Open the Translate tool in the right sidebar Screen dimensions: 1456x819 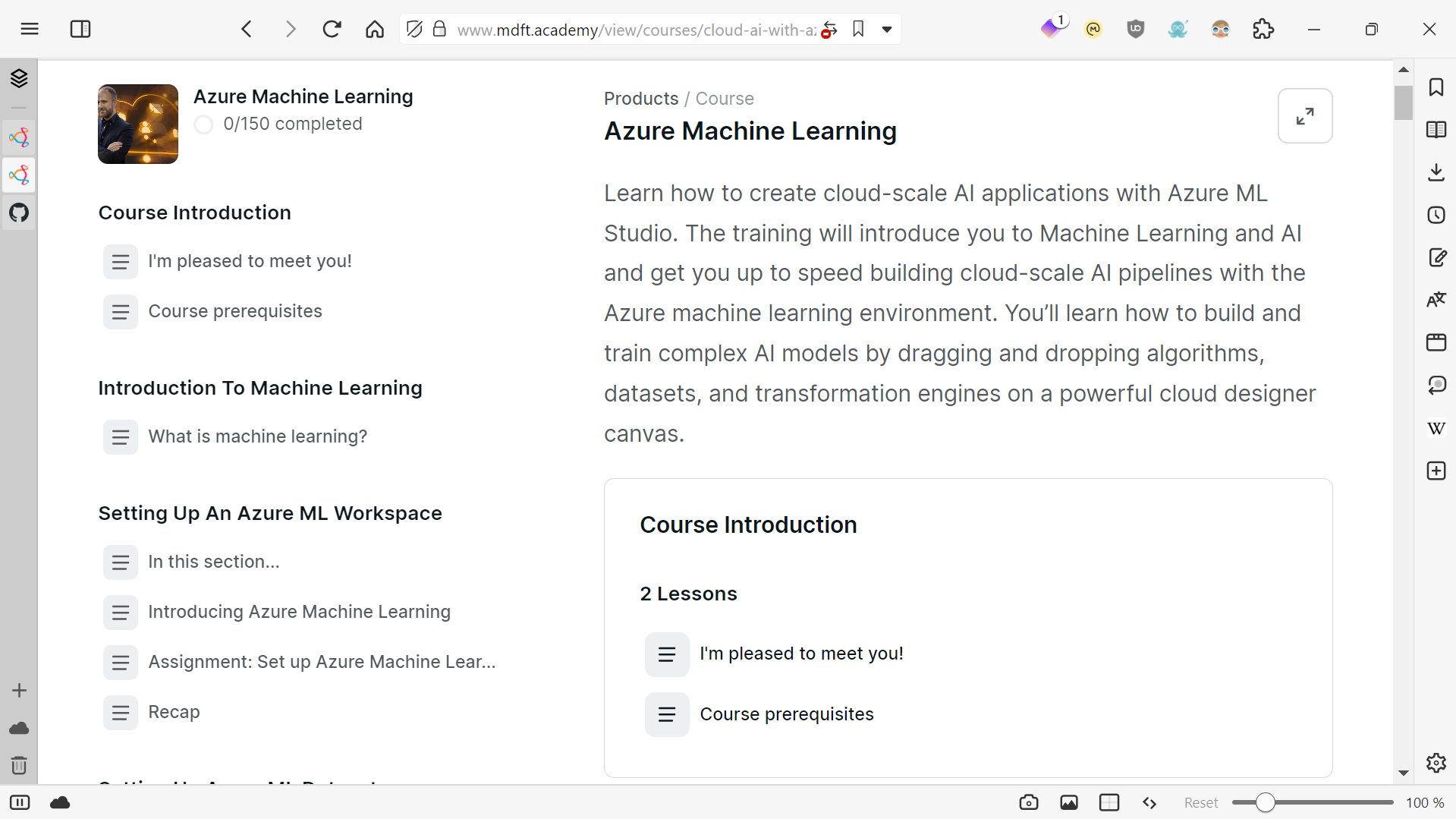point(1436,299)
